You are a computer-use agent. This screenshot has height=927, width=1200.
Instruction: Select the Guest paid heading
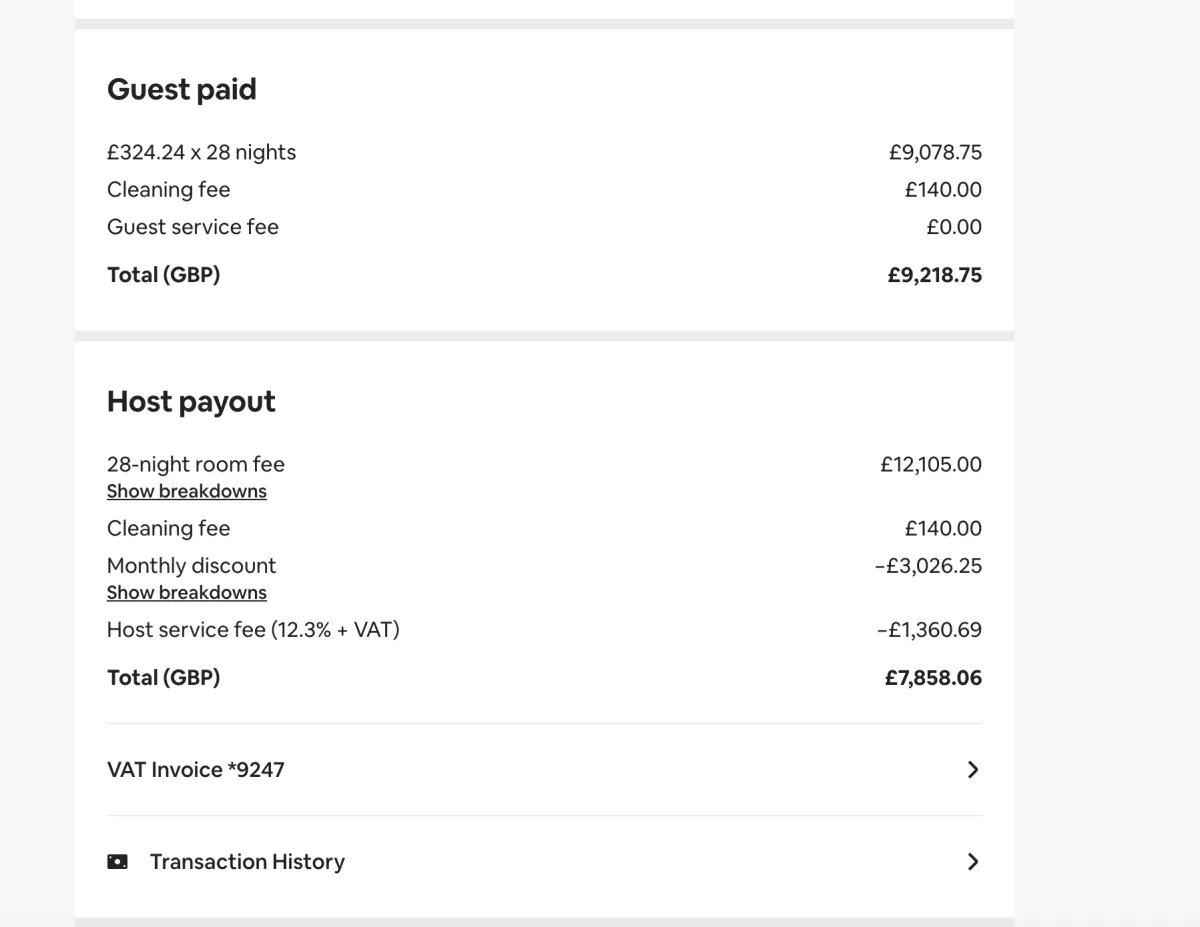coord(182,89)
